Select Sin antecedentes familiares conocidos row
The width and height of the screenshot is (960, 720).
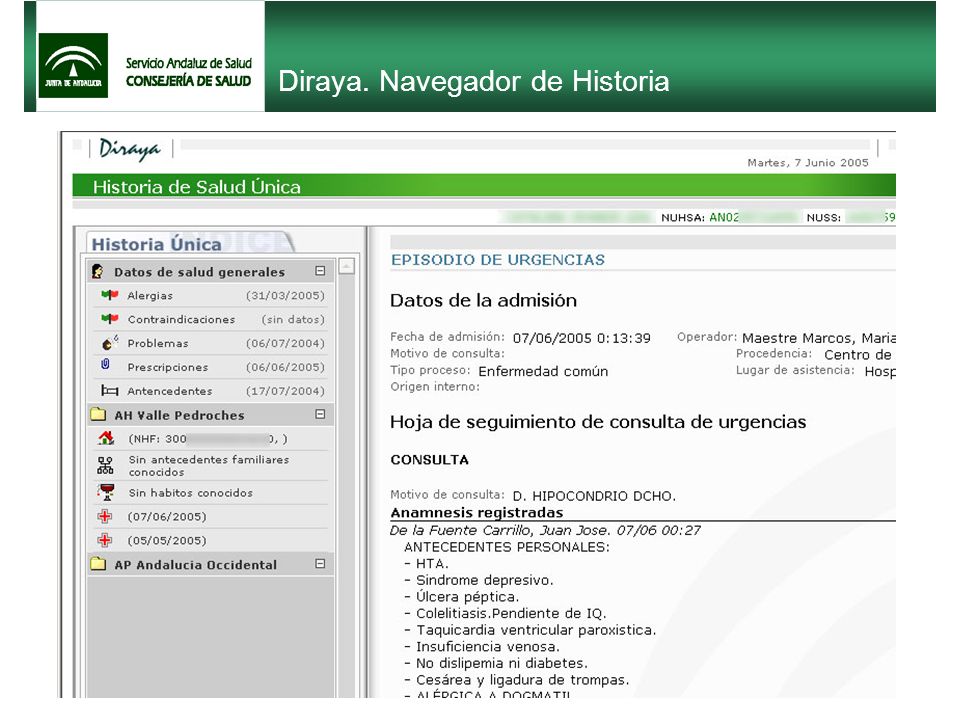click(x=211, y=466)
